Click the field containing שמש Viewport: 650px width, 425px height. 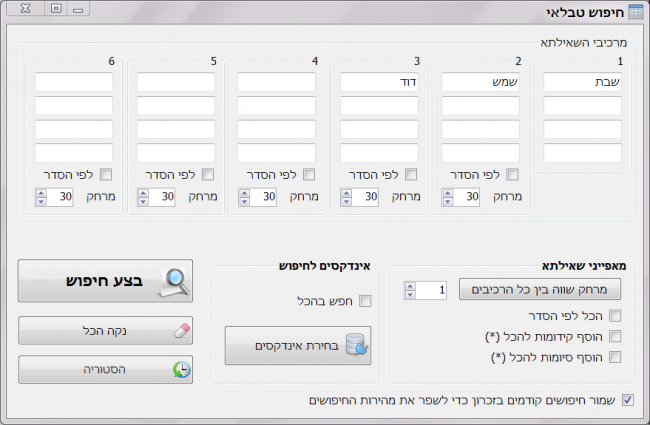480,82
